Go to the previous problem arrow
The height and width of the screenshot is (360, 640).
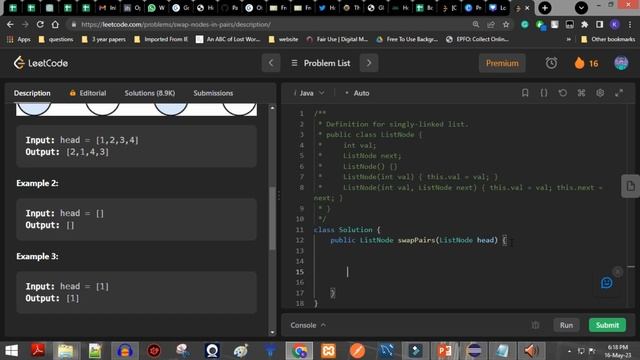tap(271, 63)
